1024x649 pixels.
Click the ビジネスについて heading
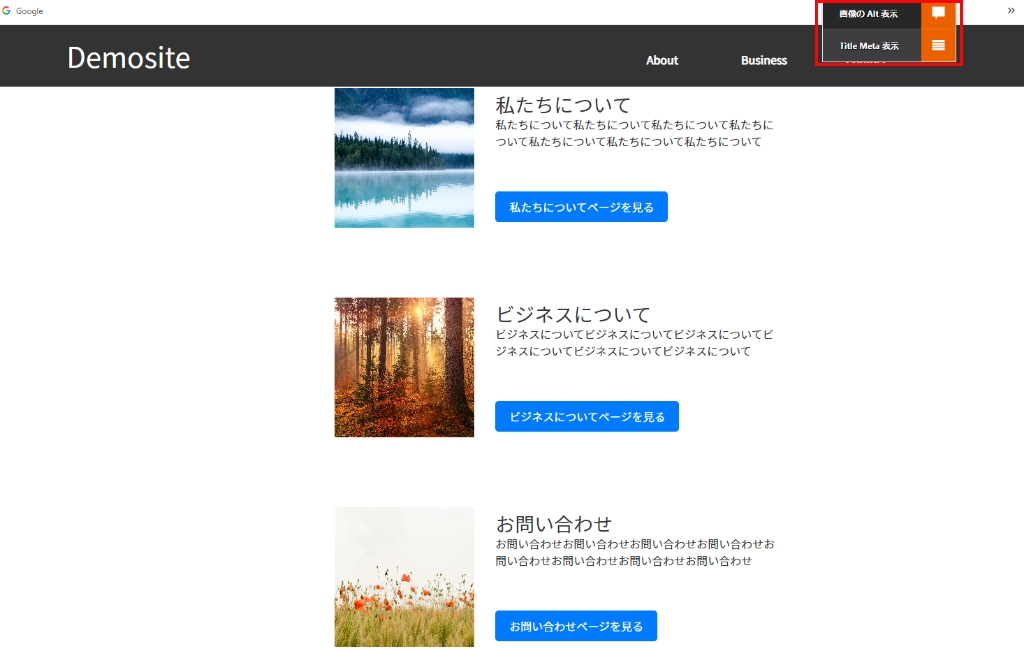(573, 314)
